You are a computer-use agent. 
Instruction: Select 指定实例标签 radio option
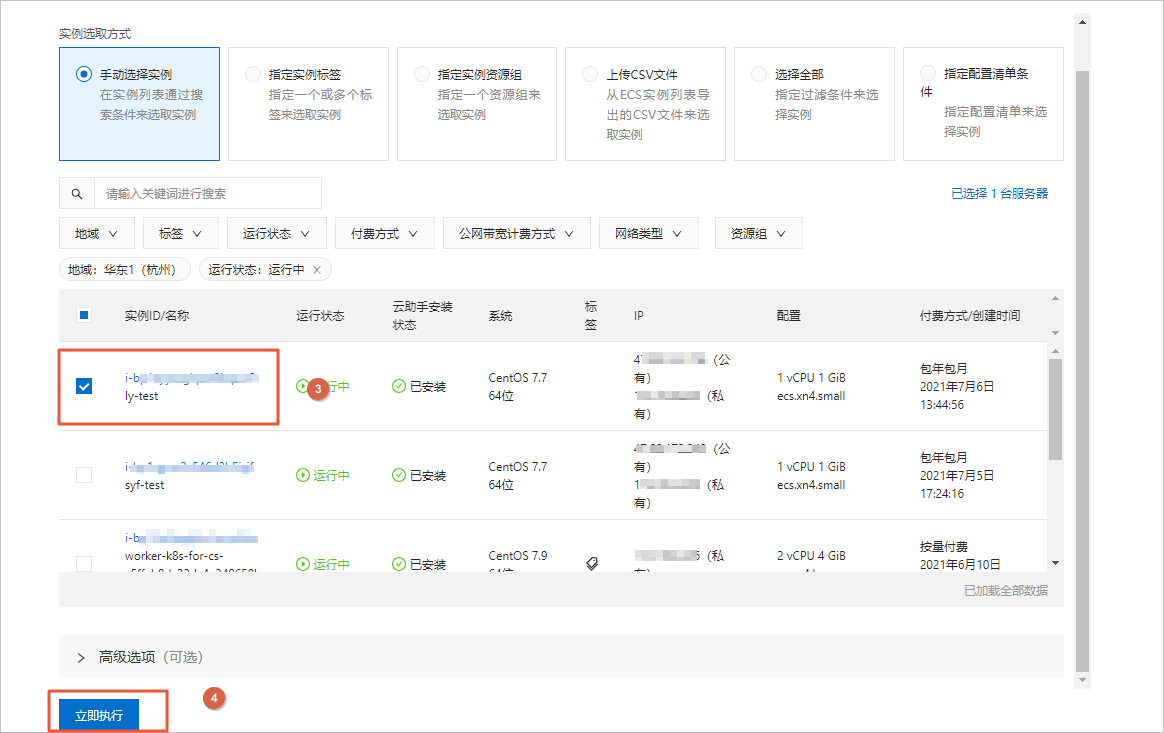coord(253,74)
